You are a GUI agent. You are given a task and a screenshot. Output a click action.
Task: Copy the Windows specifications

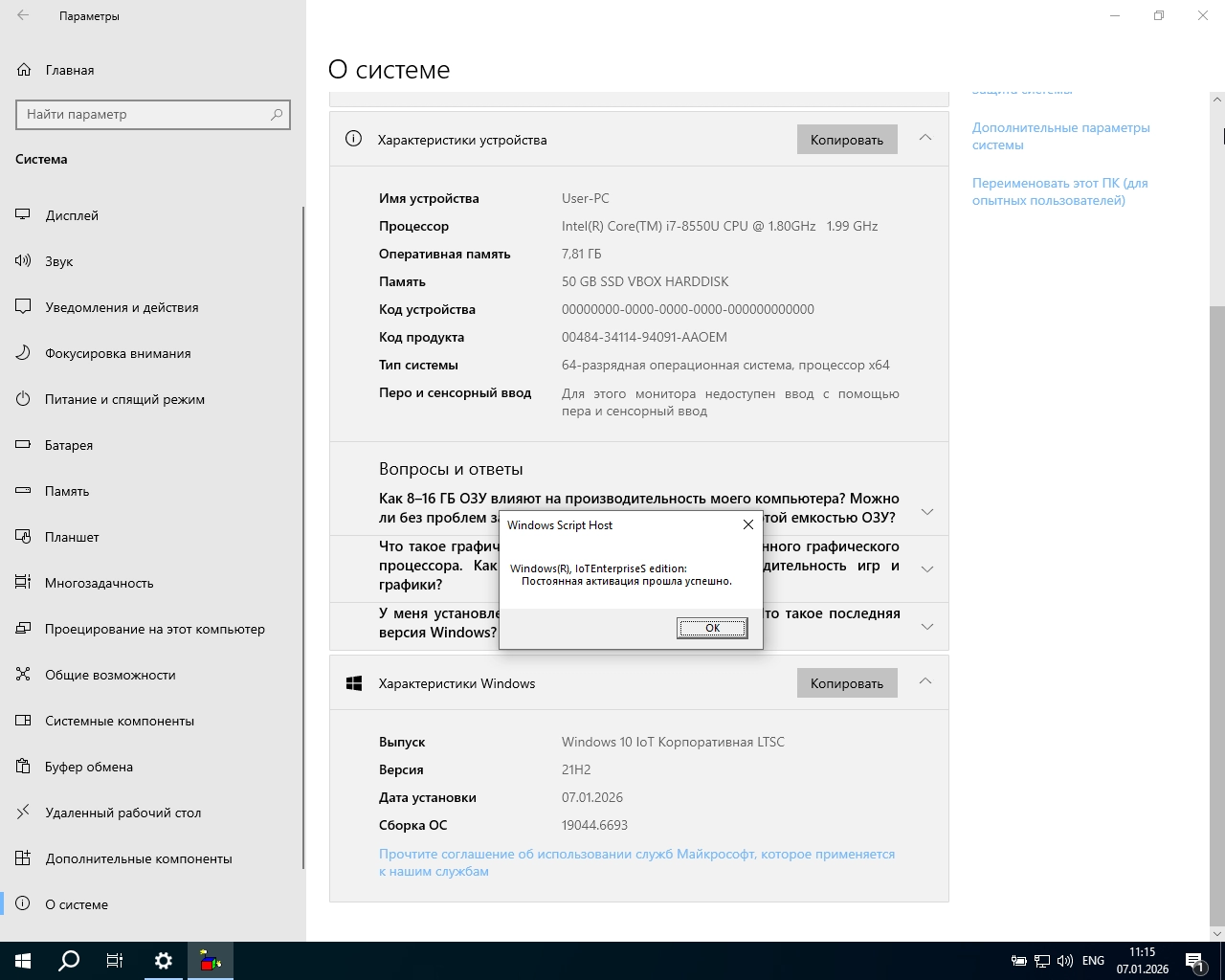(x=847, y=683)
